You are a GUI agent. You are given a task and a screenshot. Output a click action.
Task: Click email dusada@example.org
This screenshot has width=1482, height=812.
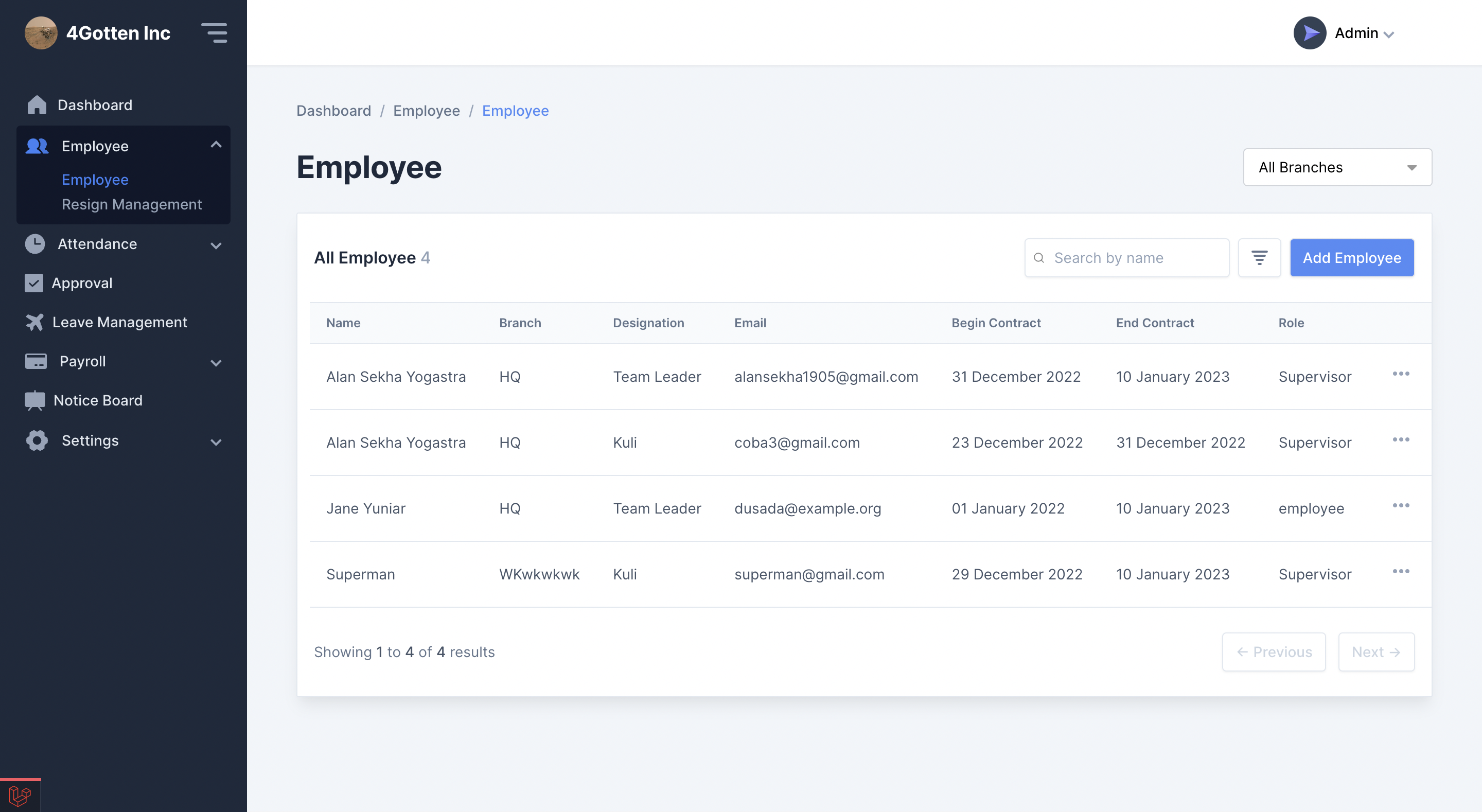point(808,509)
